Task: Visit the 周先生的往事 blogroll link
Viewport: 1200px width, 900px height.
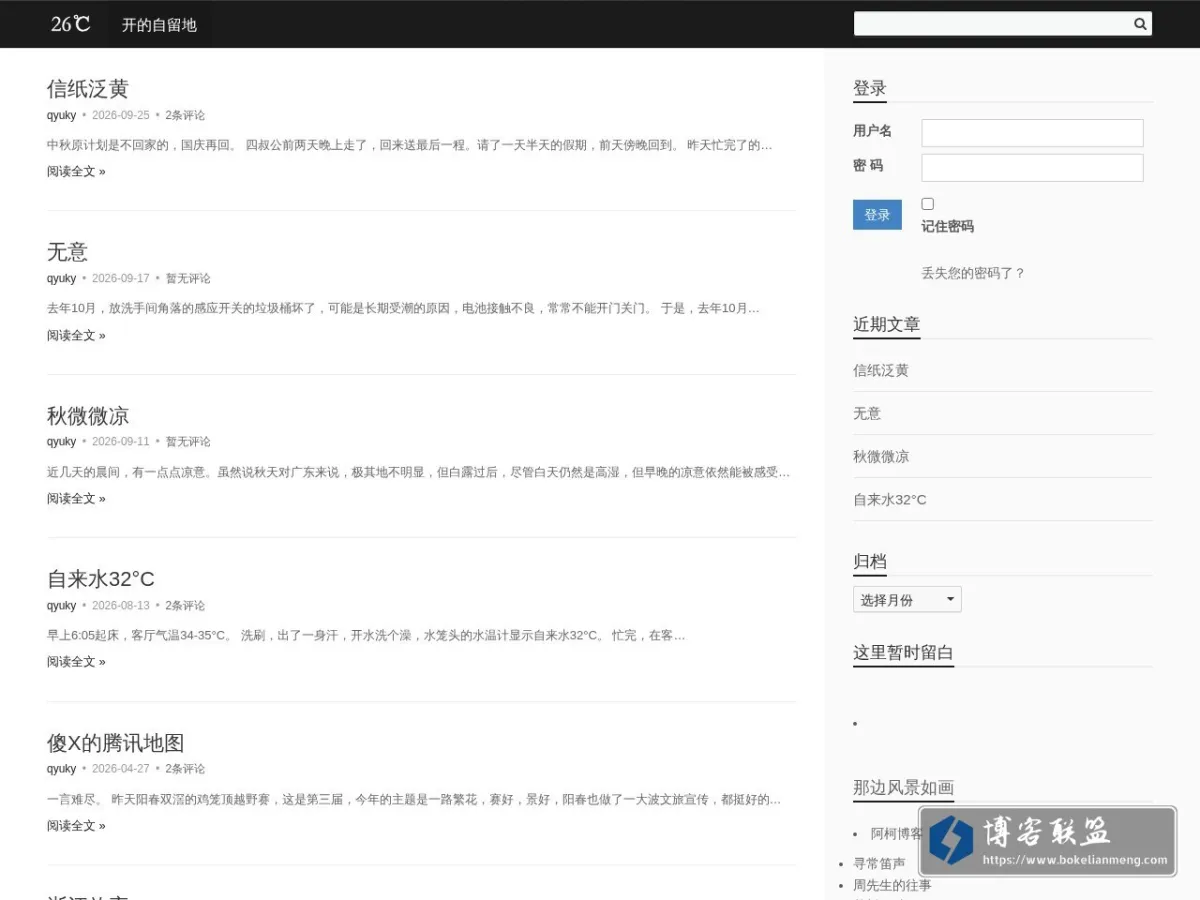Action: [892, 885]
